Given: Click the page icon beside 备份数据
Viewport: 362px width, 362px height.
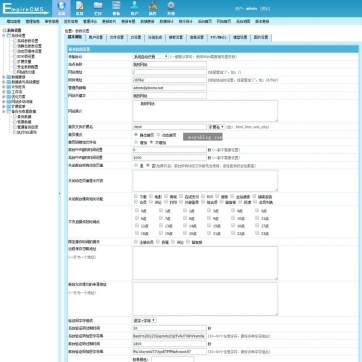Looking at the screenshot, I should (15, 117).
